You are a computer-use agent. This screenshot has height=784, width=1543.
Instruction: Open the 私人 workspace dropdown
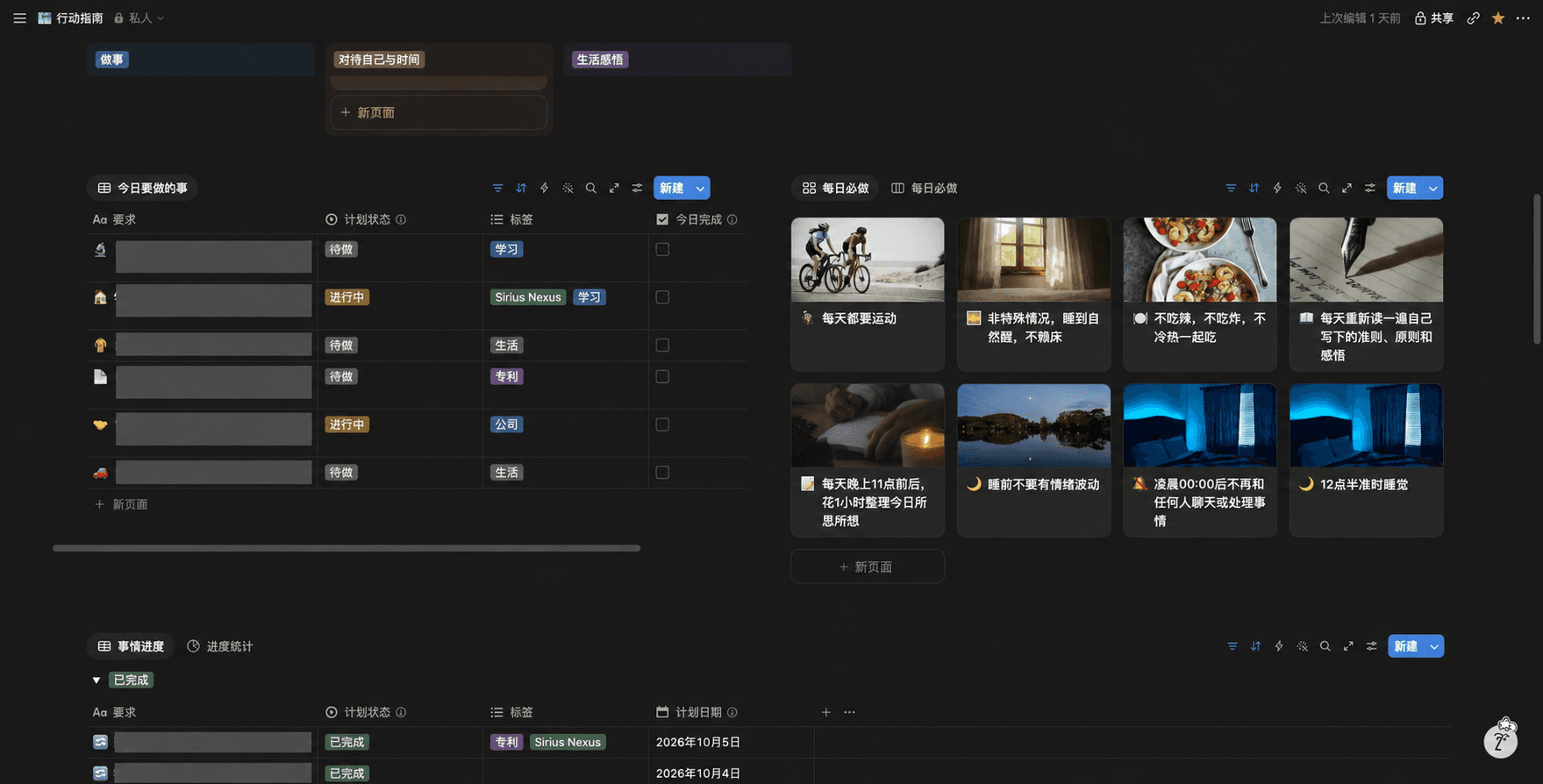click(139, 18)
